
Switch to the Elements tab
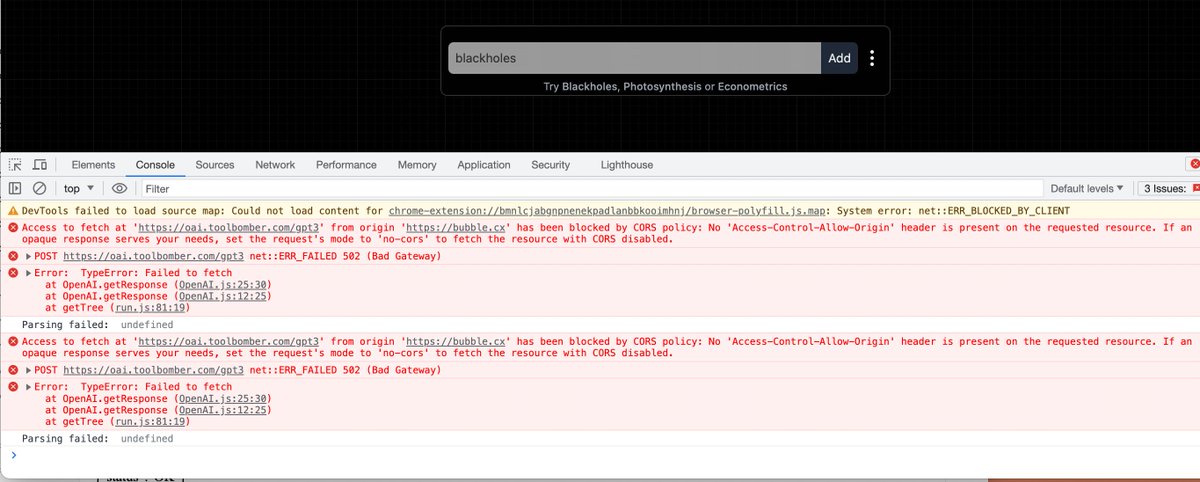coord(93,165)
